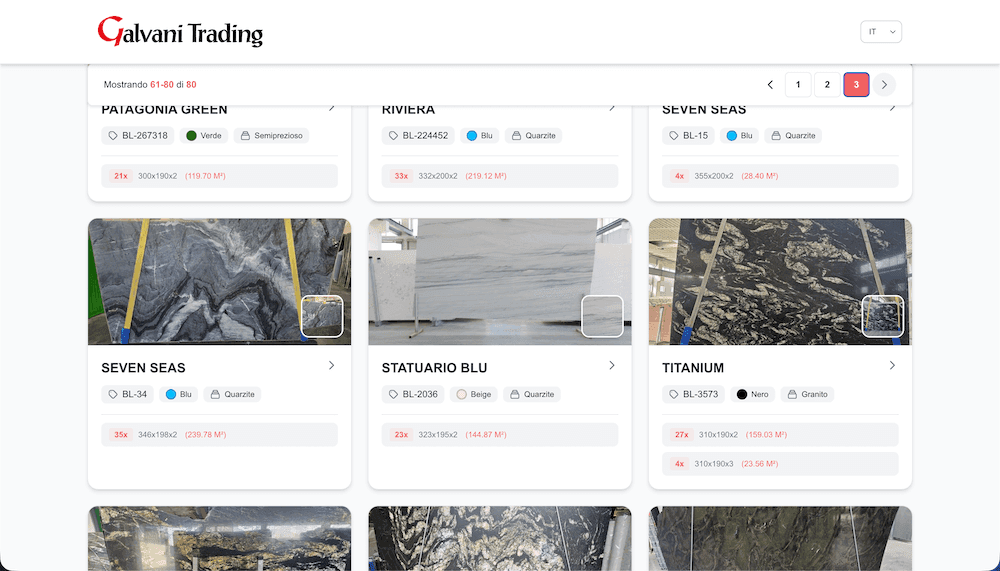1000x571 pixels.
Task: Click the Verde color chip
Action: 203,136
